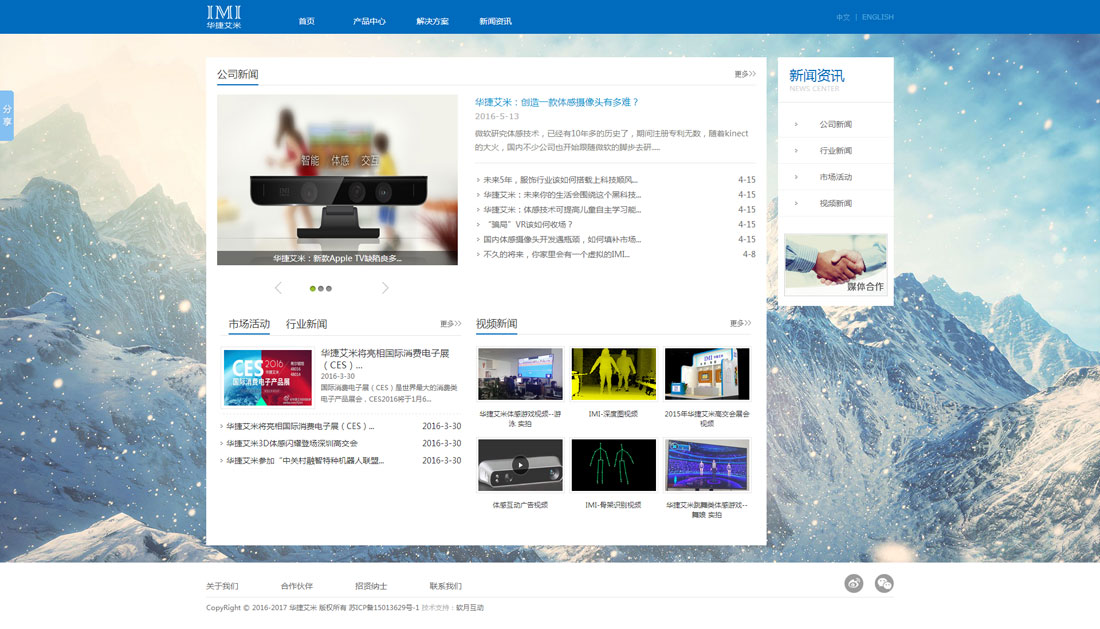Open 行业新闻 in the 新闻资讯 sidebar
The width and height of the screenshot is (1100, 629).
pyautogui.click(x=836, y=151)
